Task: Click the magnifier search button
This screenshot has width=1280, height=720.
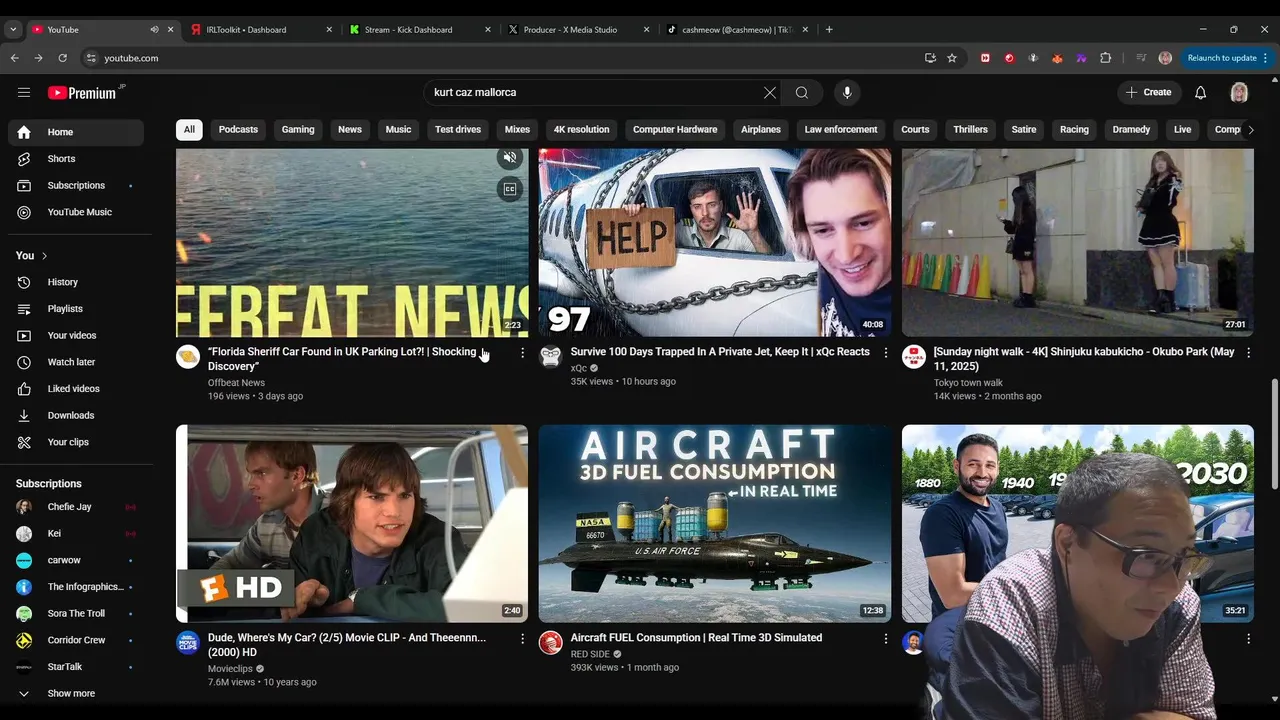Action: tap(802, 92)
